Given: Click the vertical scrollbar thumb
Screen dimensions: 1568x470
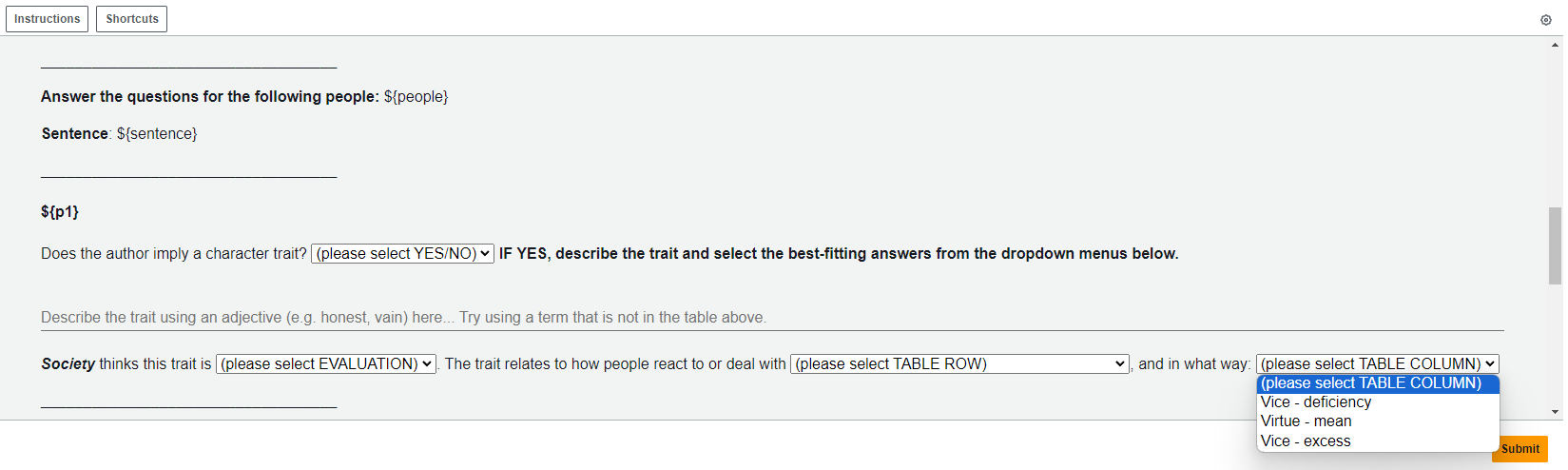Looking at the screenshot, I should click(1556, 245).
